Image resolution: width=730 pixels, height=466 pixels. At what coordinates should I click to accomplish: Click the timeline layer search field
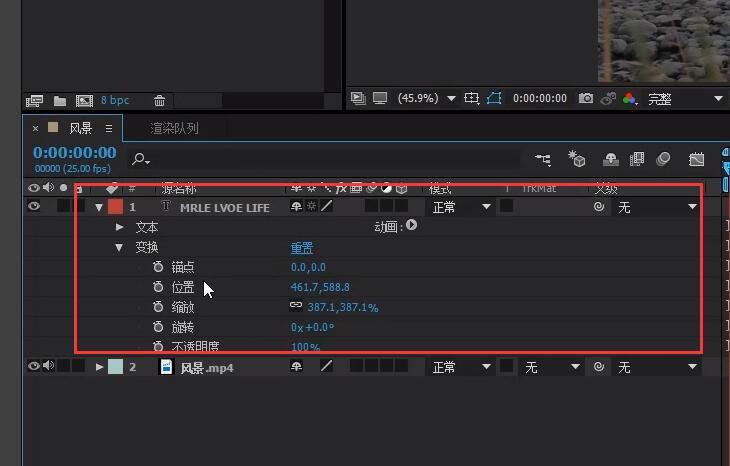pyautogui.click(x=326, y=160)
